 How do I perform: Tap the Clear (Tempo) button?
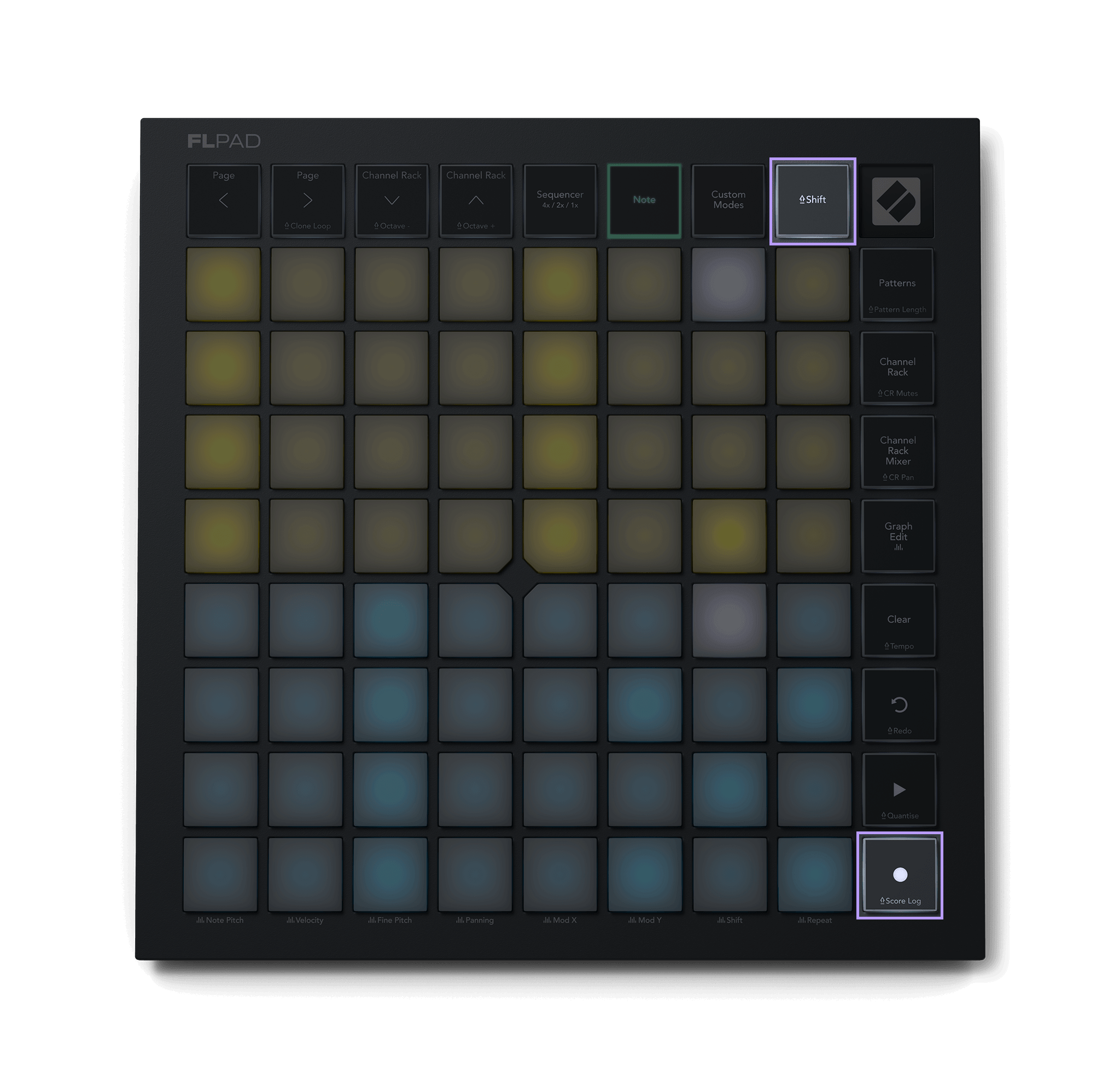(899, 620)
